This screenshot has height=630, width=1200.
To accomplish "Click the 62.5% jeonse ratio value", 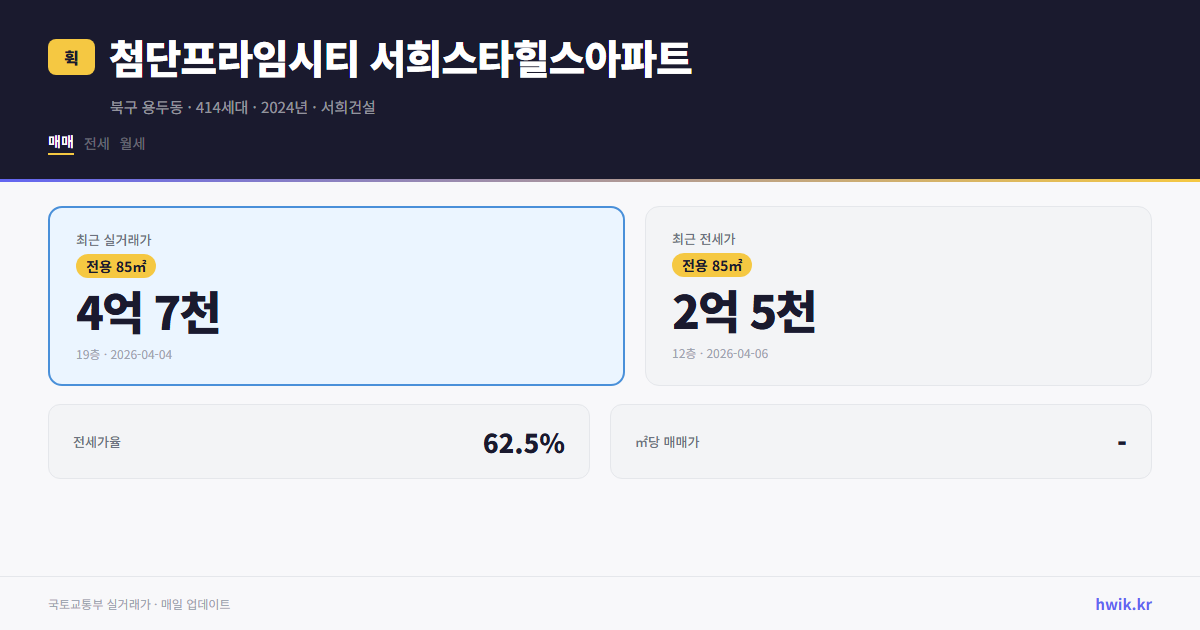I will click(x=524, y=441).
